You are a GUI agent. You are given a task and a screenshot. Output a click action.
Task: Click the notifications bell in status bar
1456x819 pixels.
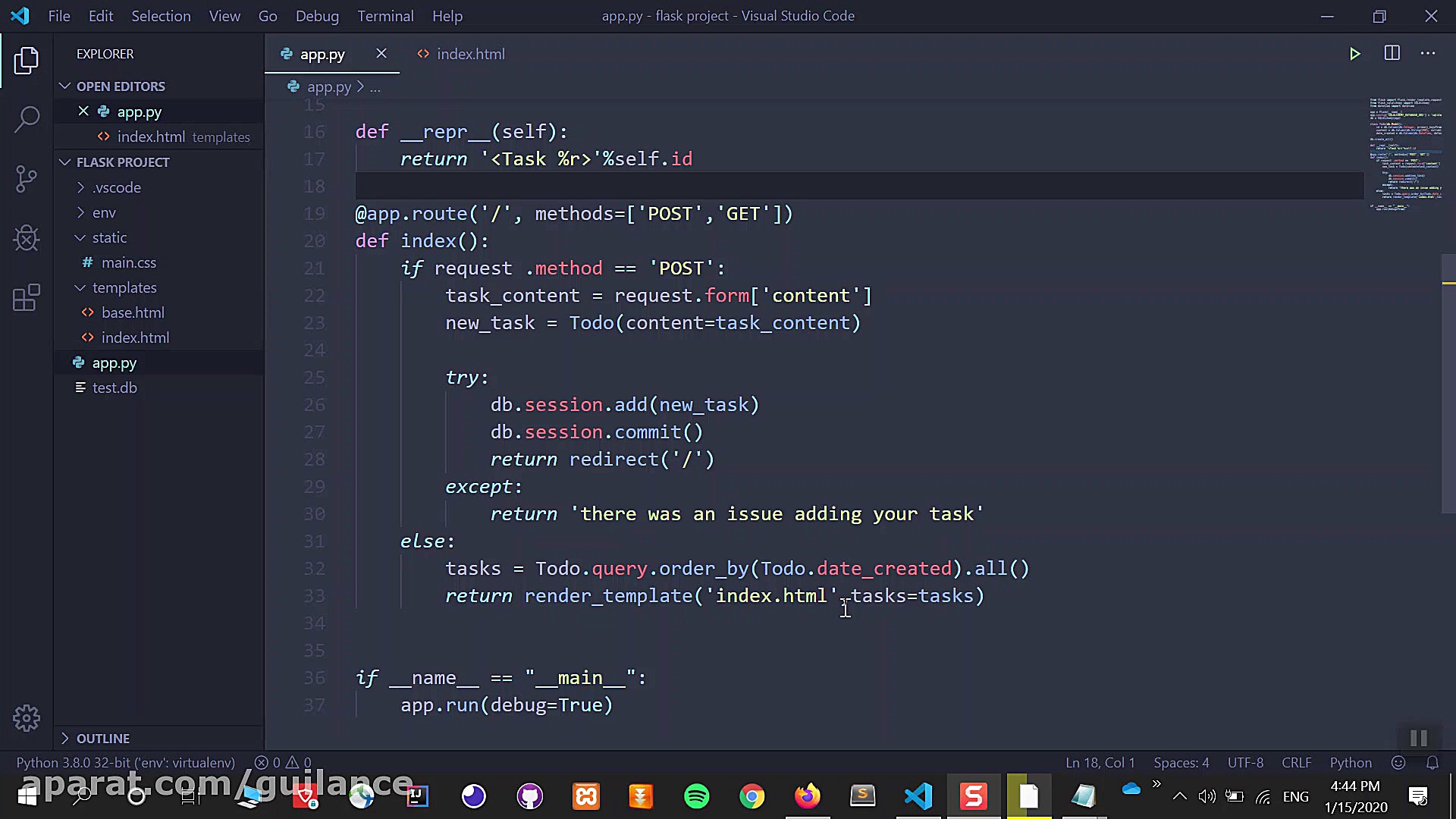(1432, 763)
